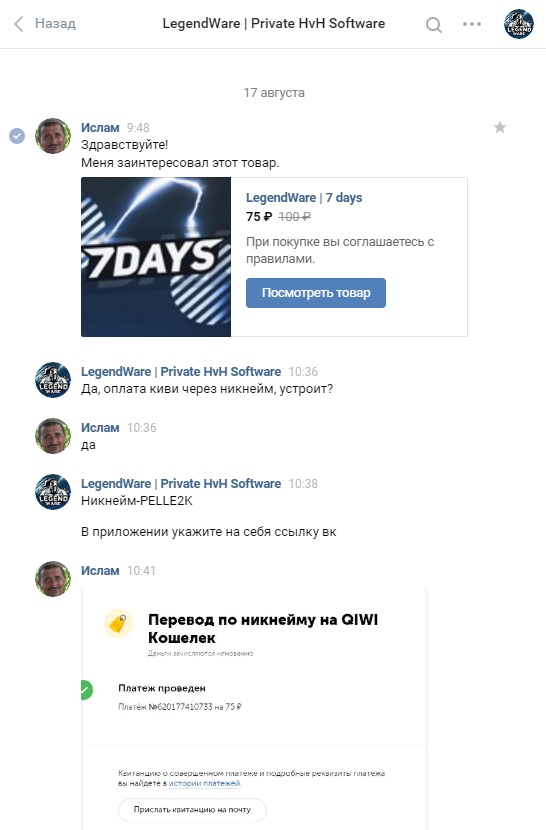Mark first message with the star icon
The height and width of the screenshot is (830, 546).
click(500, 127)
